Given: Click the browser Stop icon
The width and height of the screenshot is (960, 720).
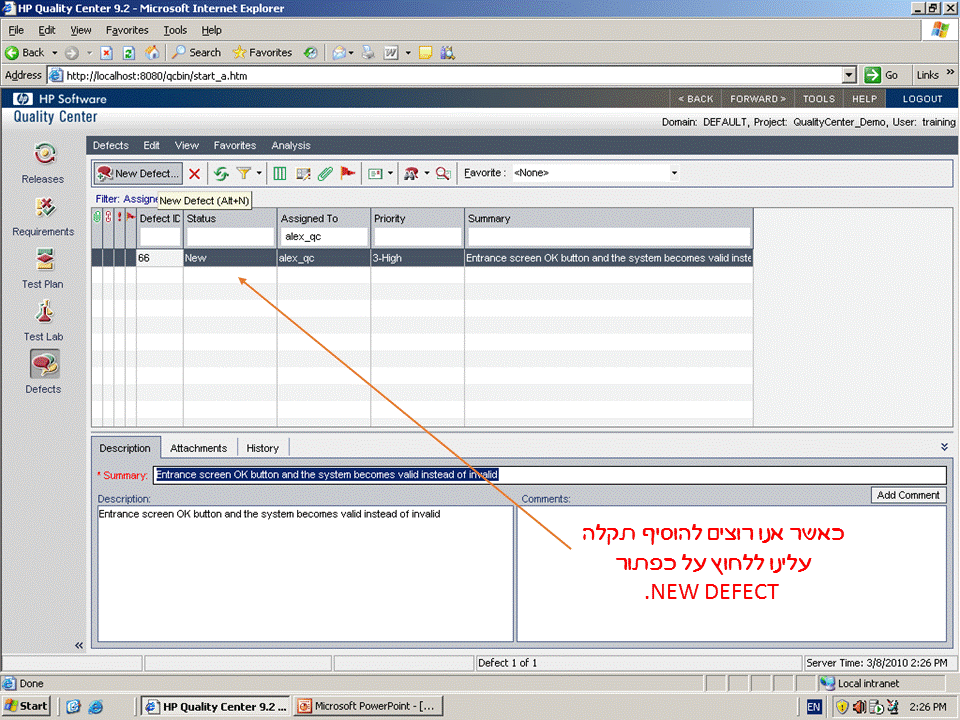Looking at the screenshot, I should 107,53.
